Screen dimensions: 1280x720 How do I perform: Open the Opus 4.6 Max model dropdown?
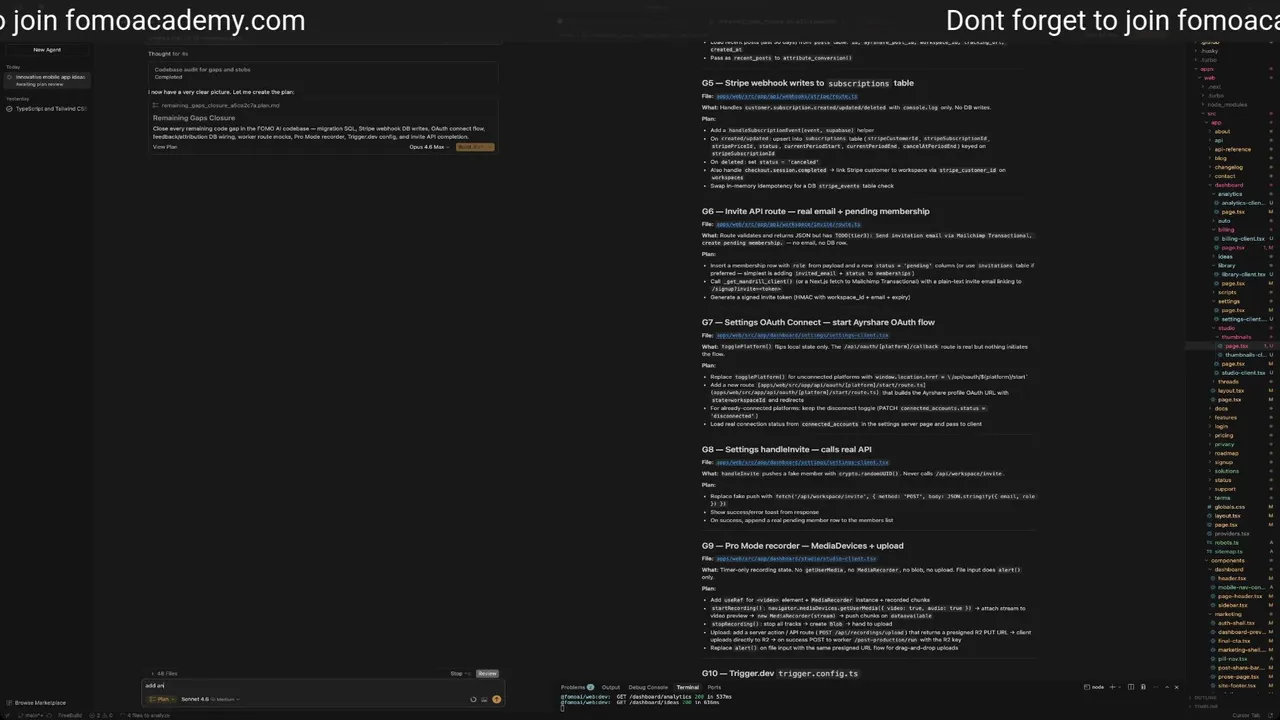[428, 147]
